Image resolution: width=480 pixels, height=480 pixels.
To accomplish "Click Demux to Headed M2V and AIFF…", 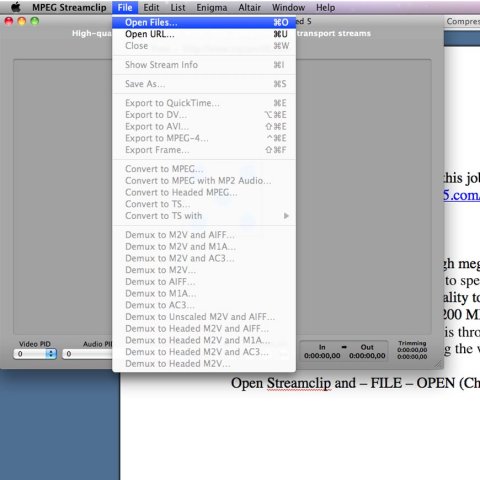I will coord(204,328).
